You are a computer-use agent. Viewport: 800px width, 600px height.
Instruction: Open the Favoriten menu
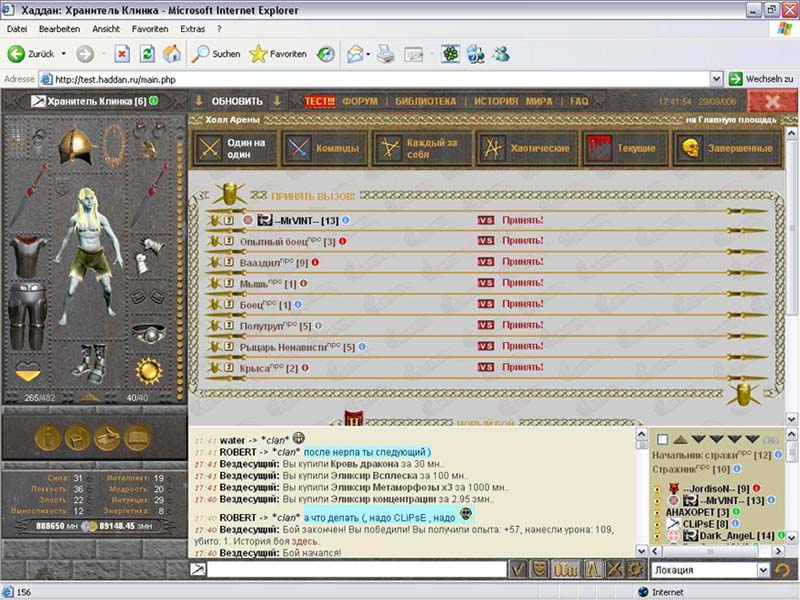(150, 29)
